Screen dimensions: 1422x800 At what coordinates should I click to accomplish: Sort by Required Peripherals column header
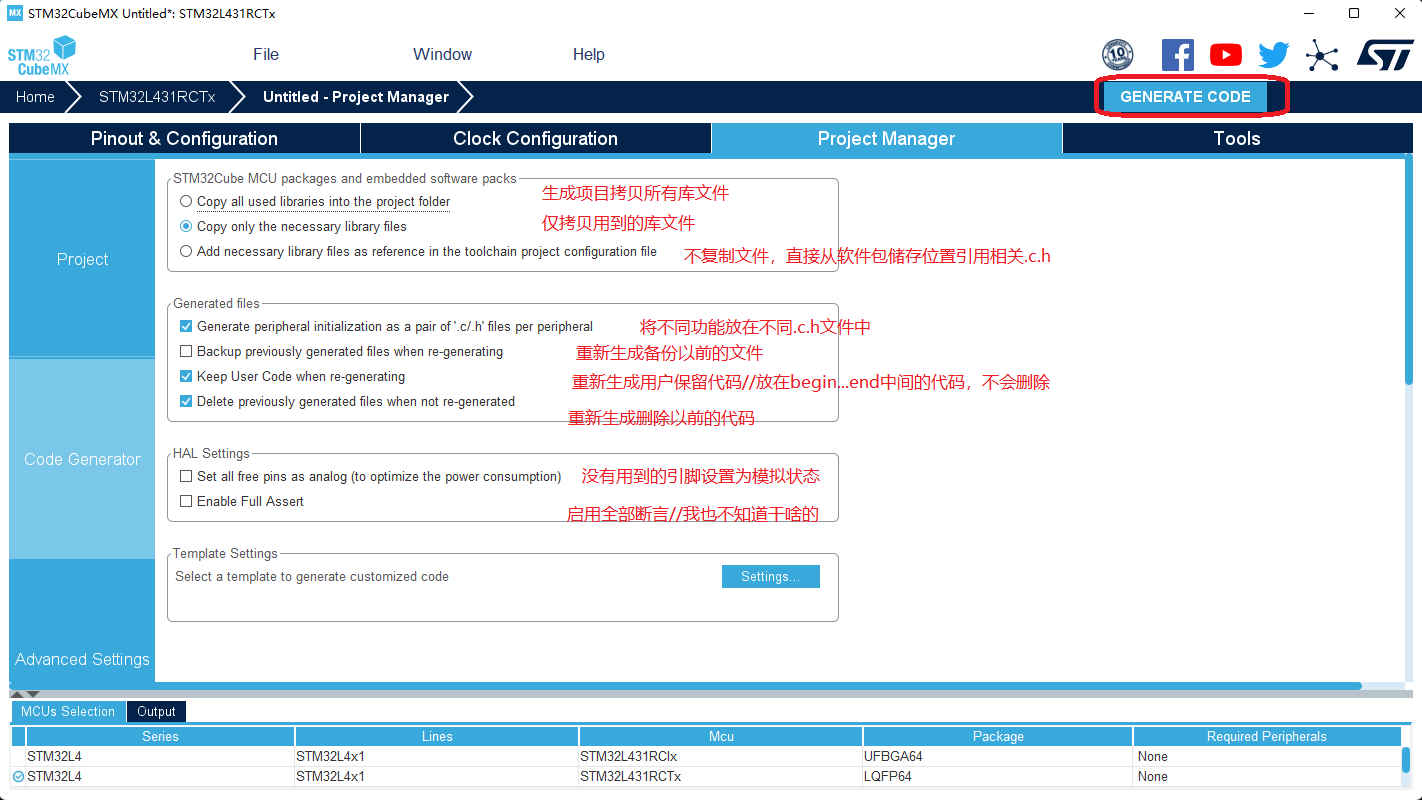click(1267, 736)
